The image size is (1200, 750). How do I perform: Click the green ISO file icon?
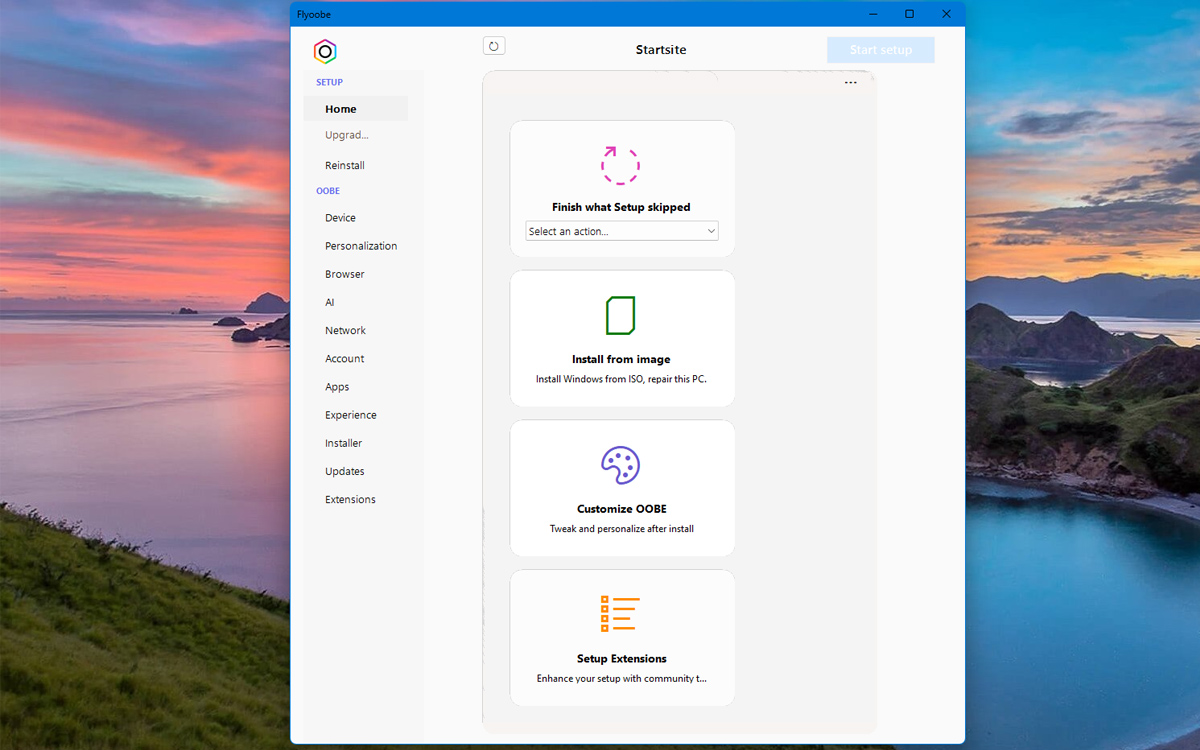[x=620, y=315]
